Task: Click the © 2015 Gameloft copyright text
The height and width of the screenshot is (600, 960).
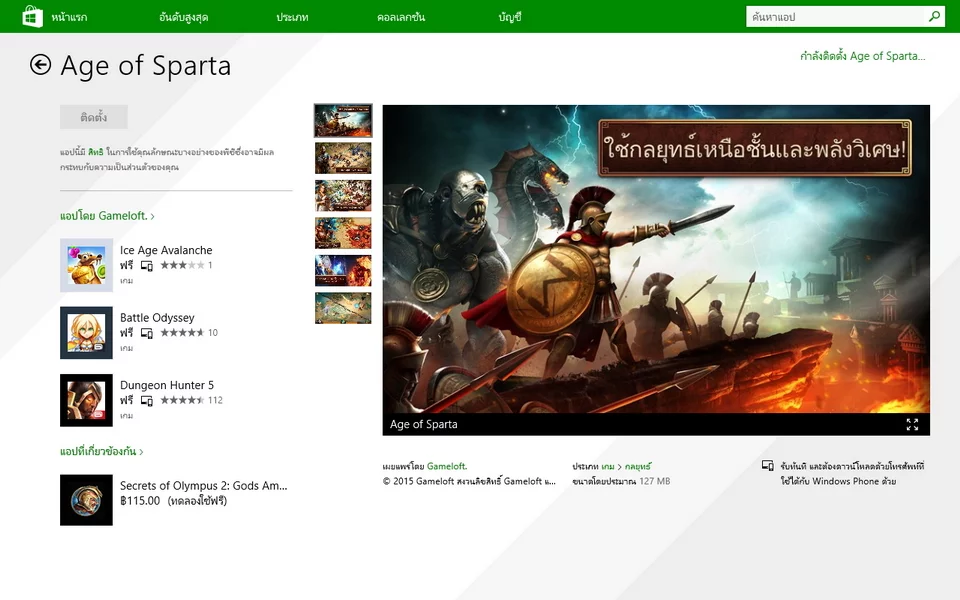Action: 469,481
